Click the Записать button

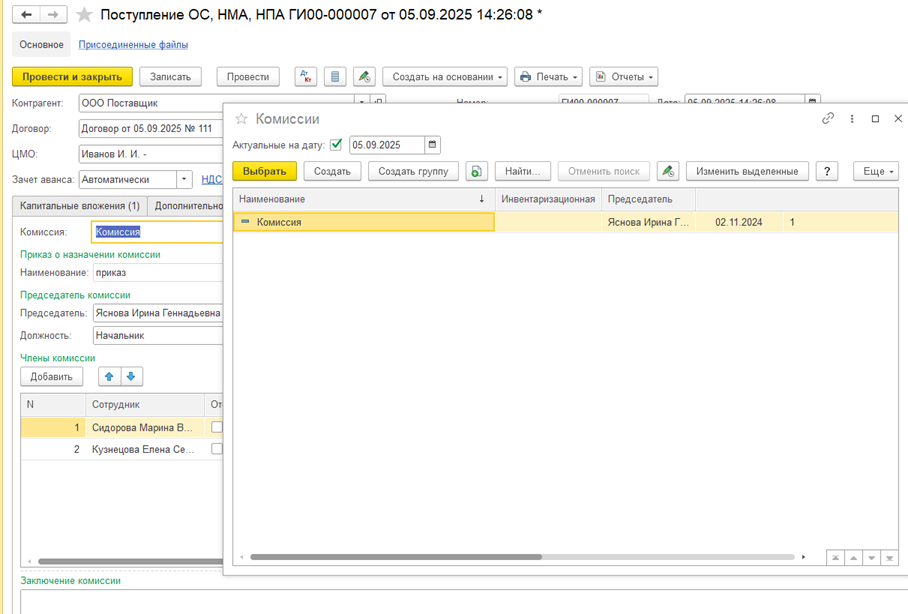pos(170,76)
